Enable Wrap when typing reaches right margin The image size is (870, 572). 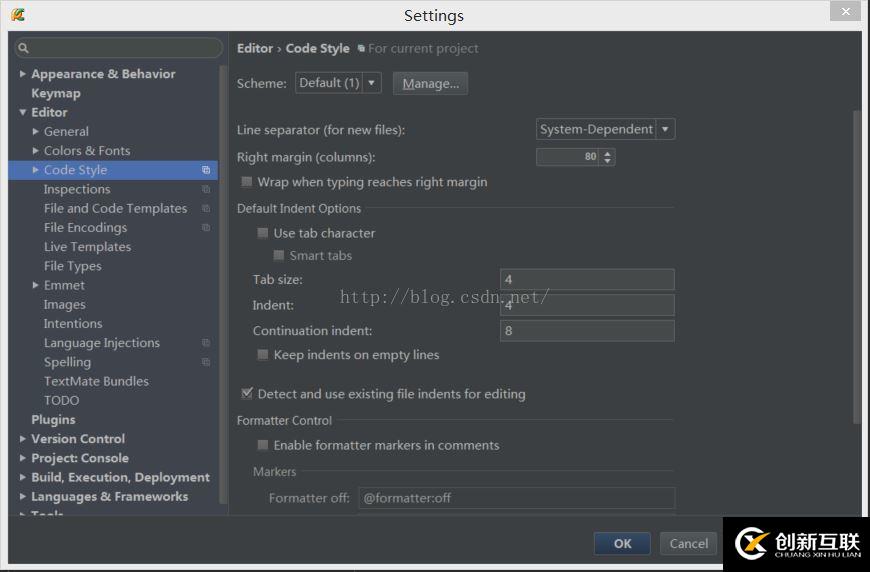(247, 181)
